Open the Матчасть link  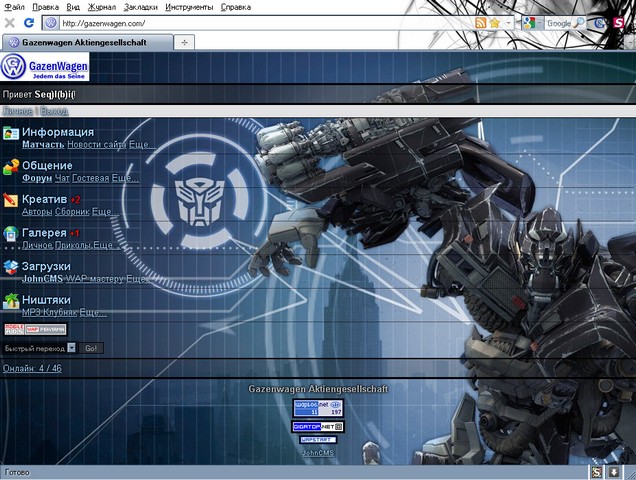pos(43,144)
